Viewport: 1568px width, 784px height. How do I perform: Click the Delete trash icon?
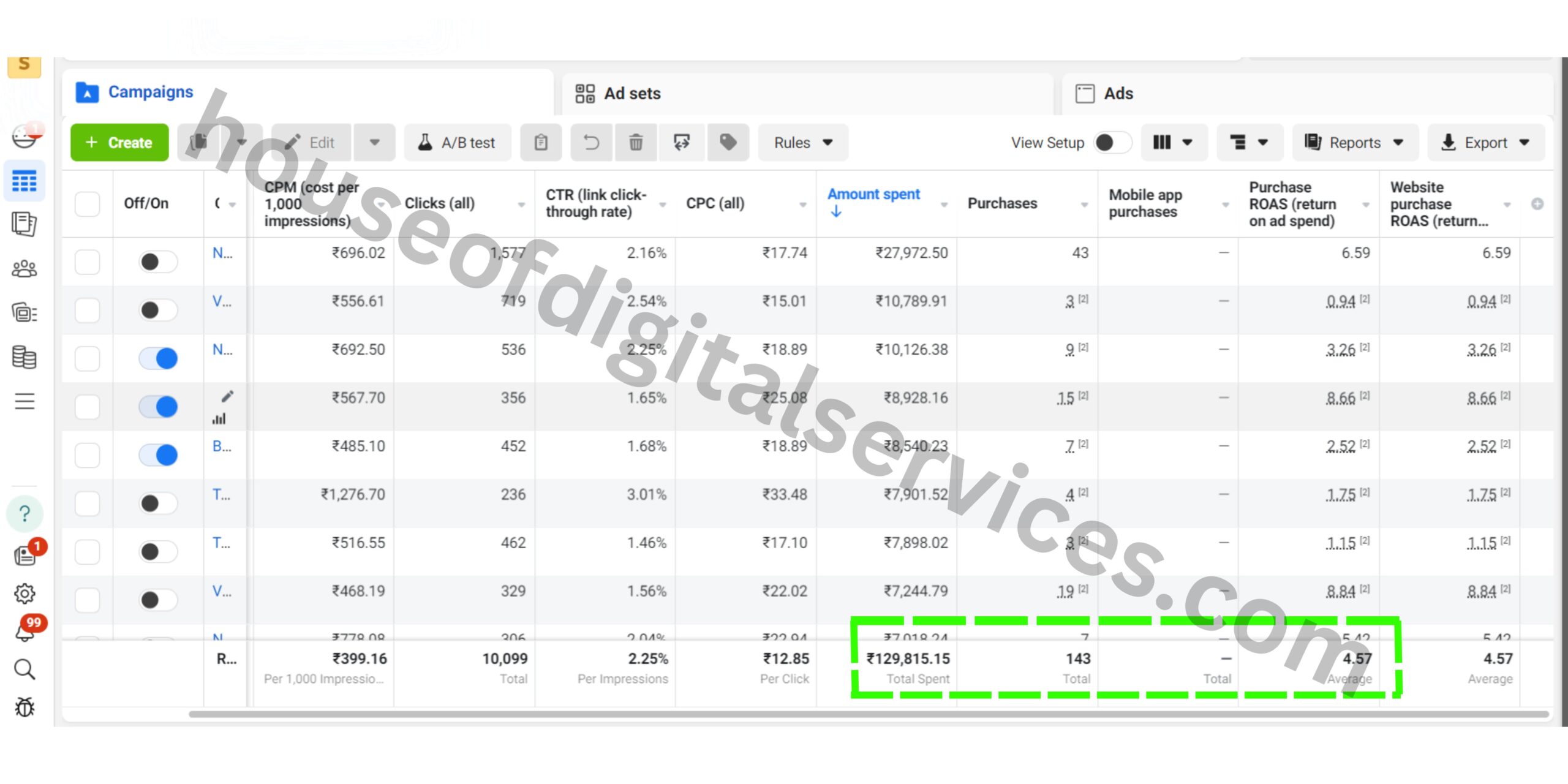pyautogui.click(x=636, y=143)
